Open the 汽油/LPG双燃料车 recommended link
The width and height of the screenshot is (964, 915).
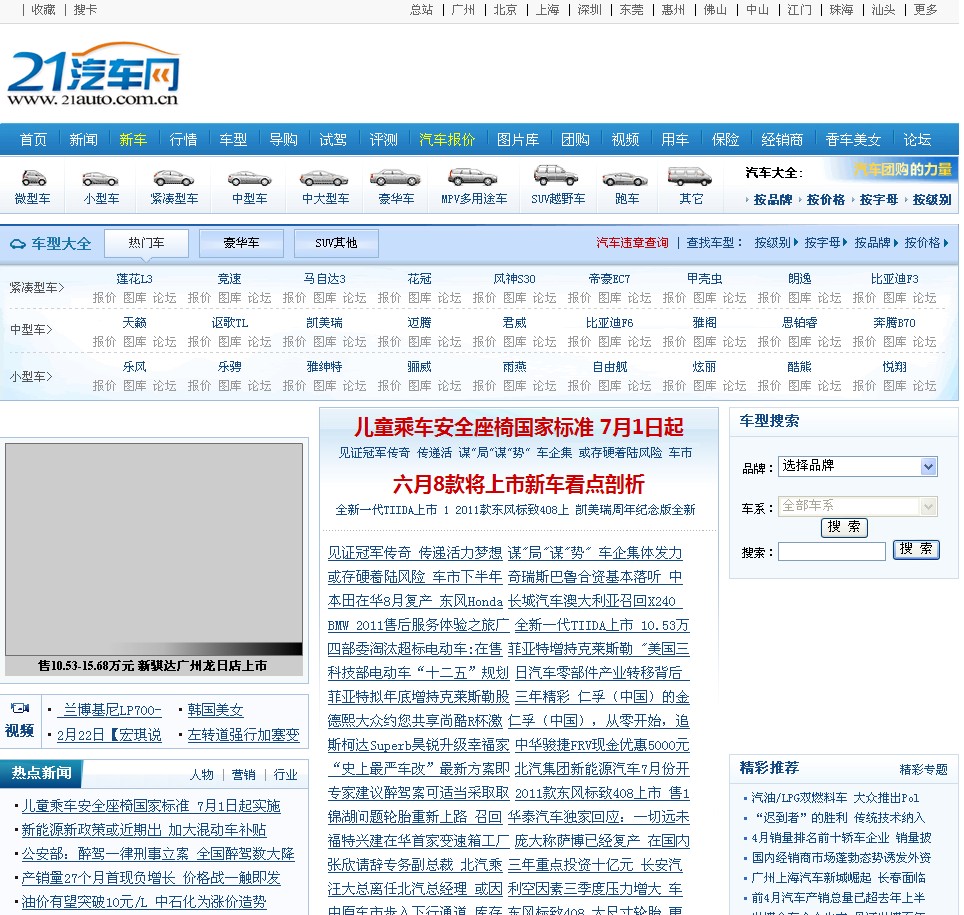pyautogui.click(x=835, y=798)
